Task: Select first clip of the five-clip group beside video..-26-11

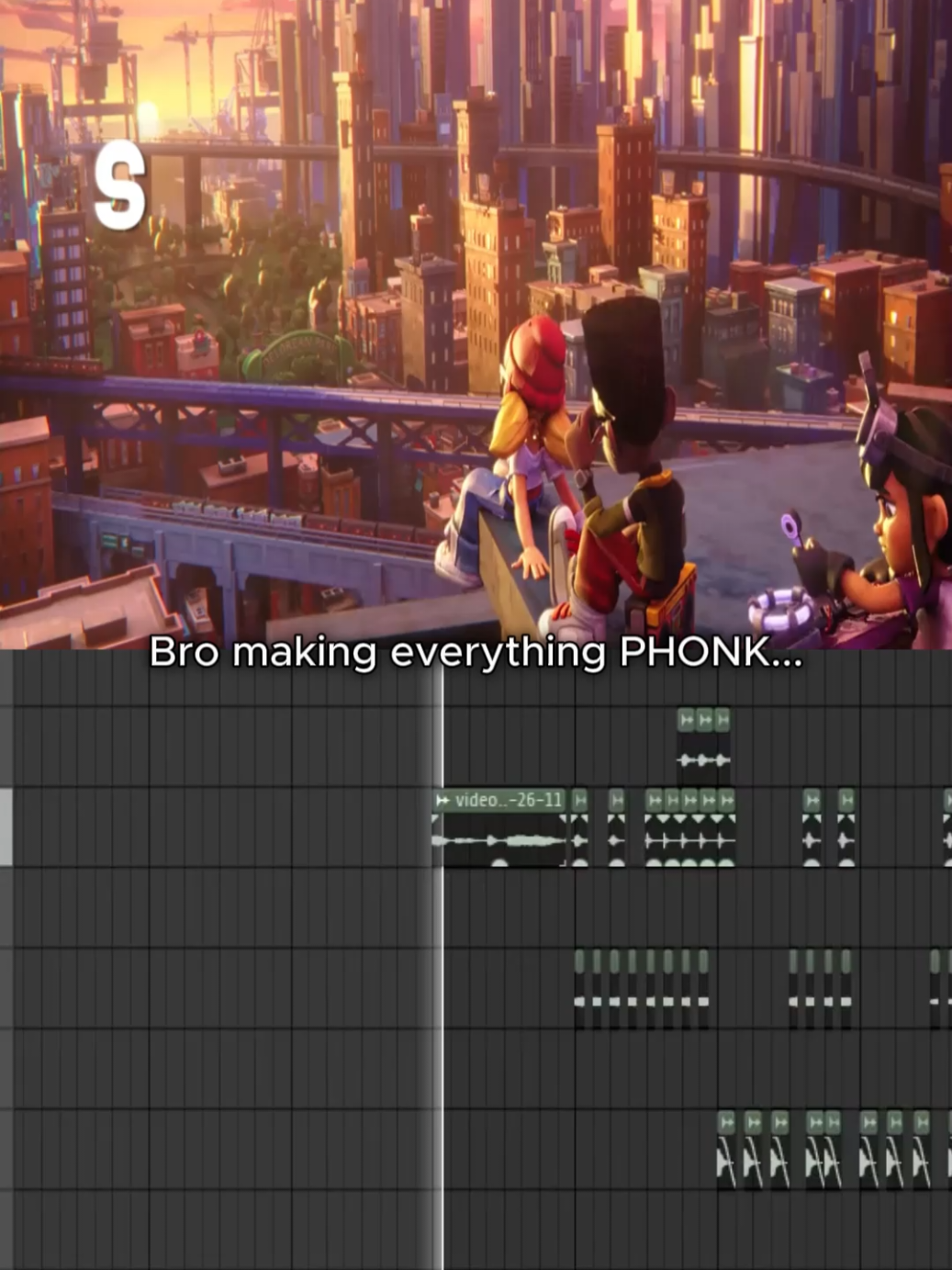Action: 655,827
